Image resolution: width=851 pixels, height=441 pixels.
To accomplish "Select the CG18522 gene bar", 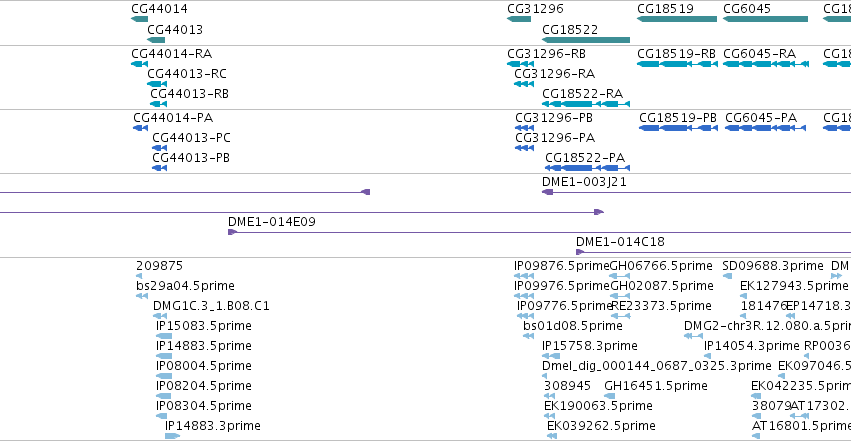I will pyautogui.click(x=586, y=40).
